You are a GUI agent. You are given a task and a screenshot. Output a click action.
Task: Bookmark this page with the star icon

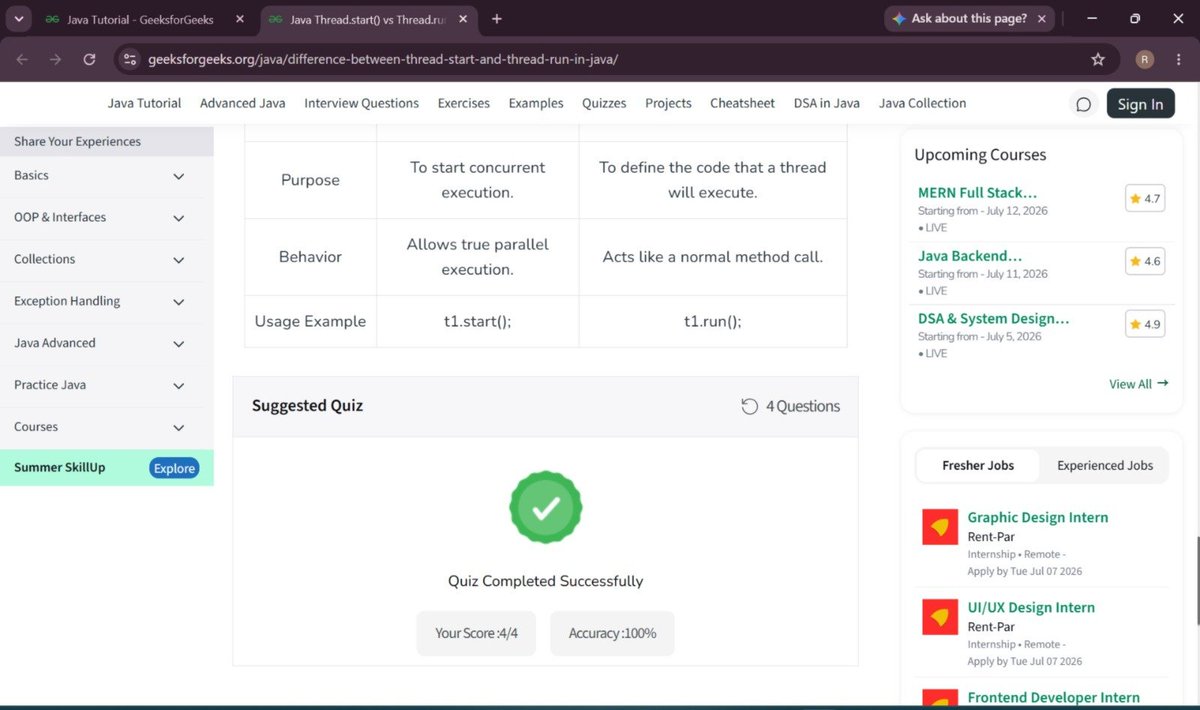click(1098, 59)
